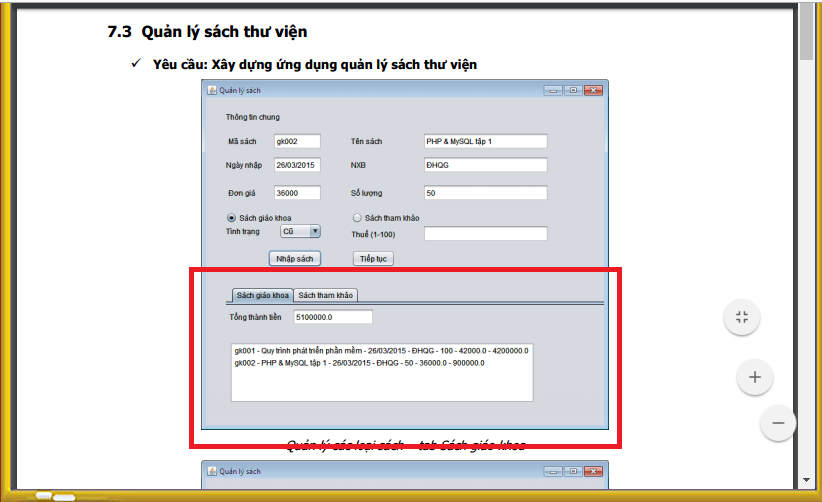This screenshot has height=502, width=822.
Task: Switch to the Sách giáo khoa tab
Action: (x=262, y=295)
